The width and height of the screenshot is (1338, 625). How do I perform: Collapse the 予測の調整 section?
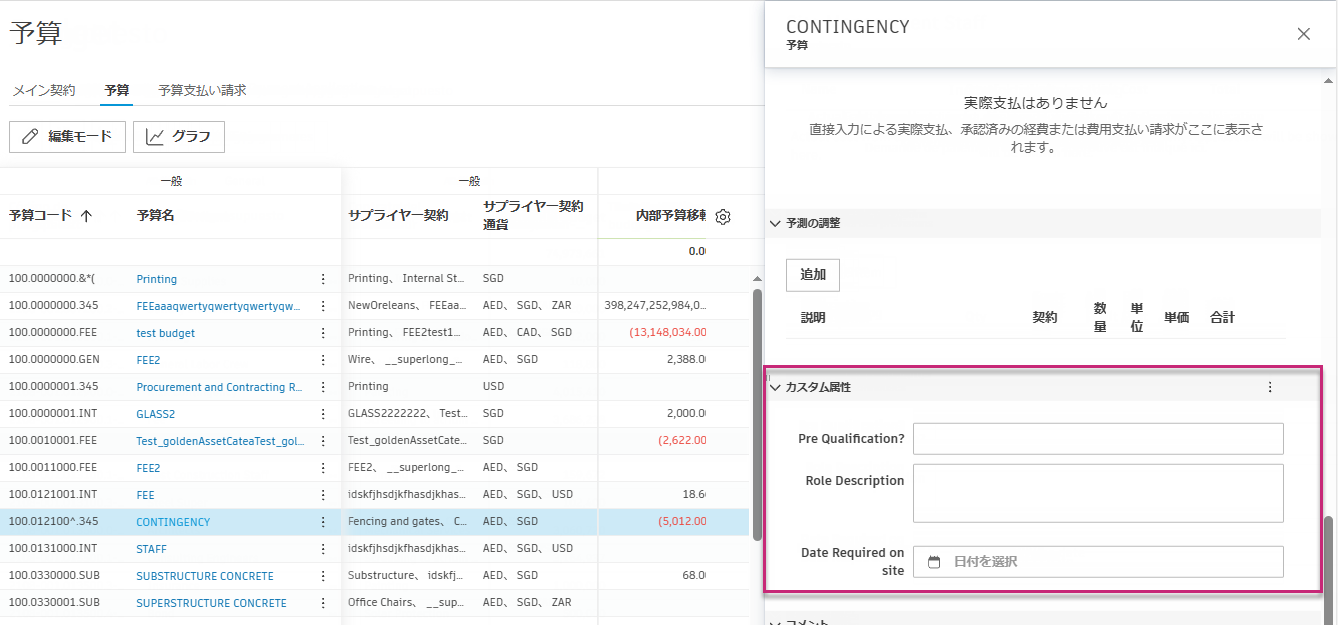click(x=776, y=222)
